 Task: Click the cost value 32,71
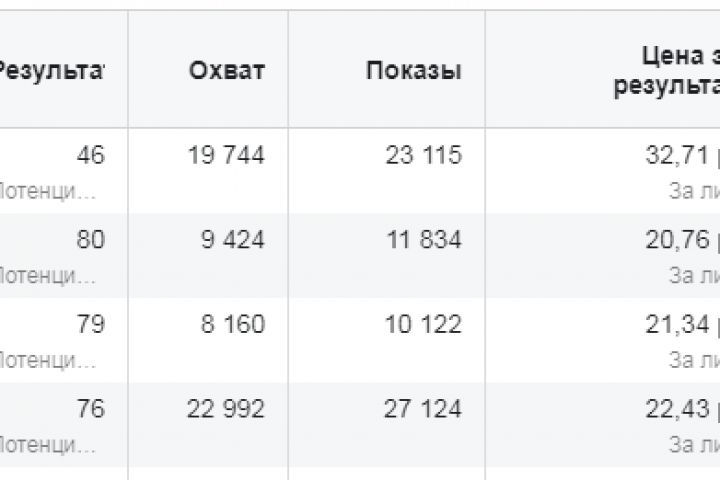679,155
